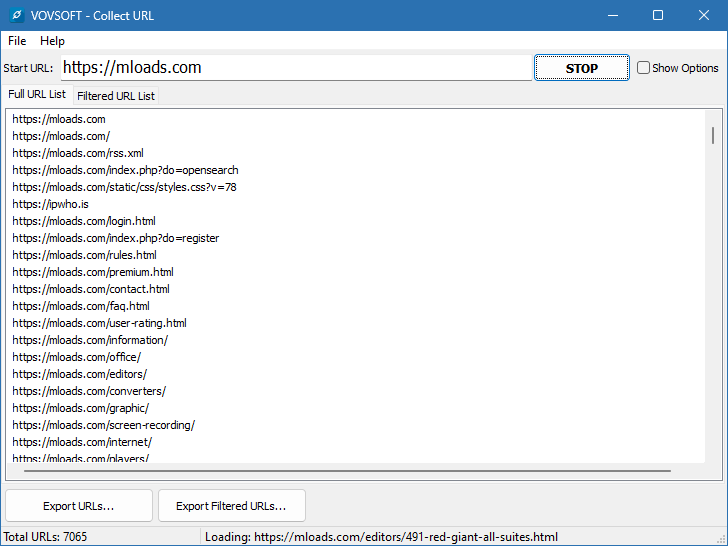
Task: Minimize the Collect URL window
Action: click(613, 15)
